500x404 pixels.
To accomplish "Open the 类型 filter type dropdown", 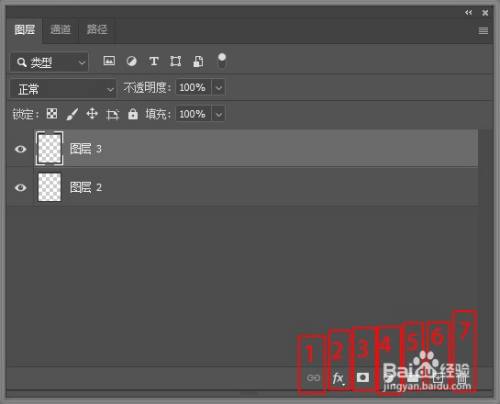I will click(49, 62).
